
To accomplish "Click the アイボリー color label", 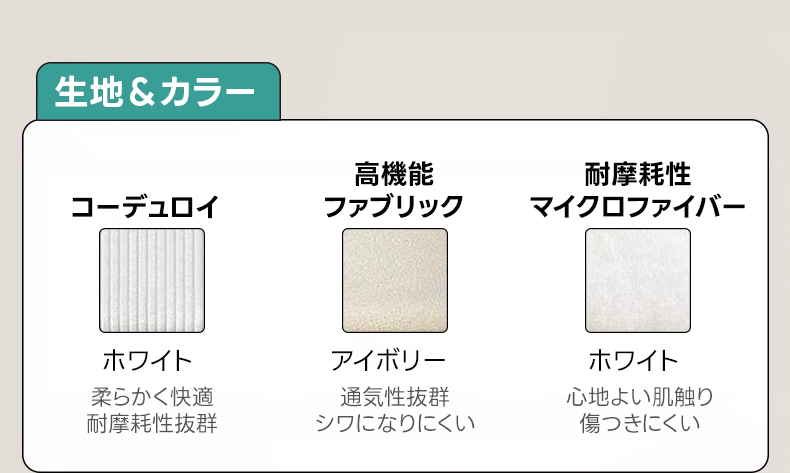I will point(388,360).
